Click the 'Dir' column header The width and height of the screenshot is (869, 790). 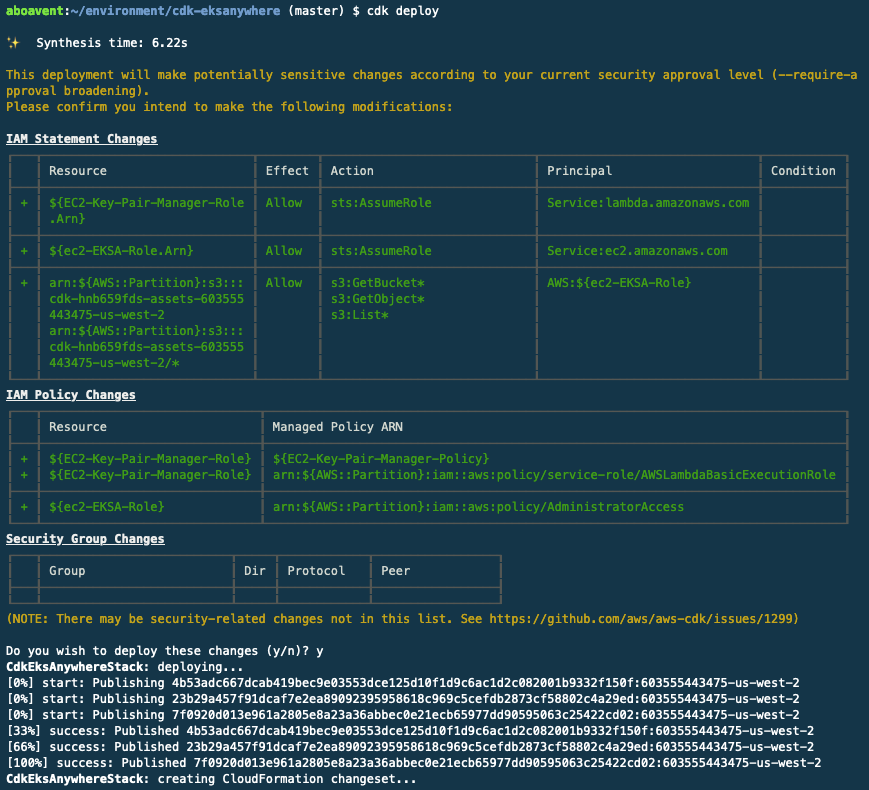coord(254,571)
